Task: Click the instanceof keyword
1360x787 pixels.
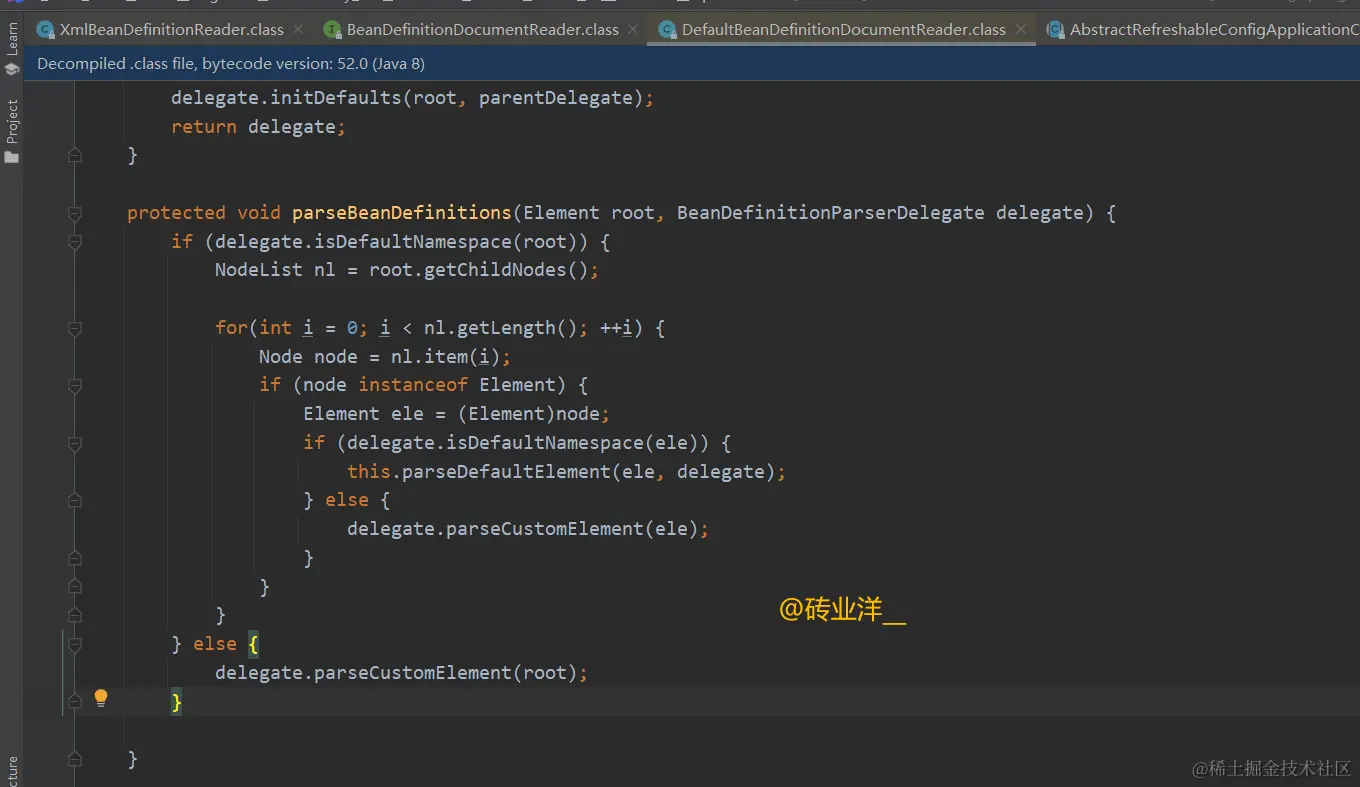Action: (413, 385)
